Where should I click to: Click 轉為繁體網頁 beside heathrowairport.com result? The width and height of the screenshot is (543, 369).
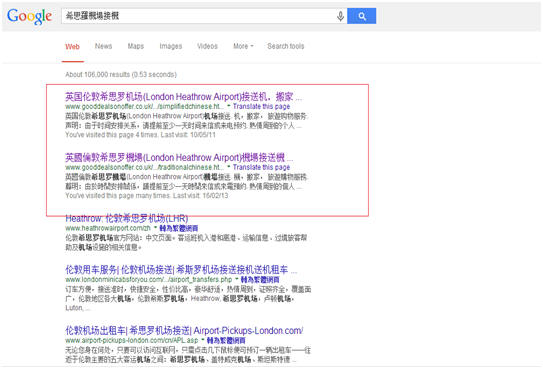click(x=179, y=228)
